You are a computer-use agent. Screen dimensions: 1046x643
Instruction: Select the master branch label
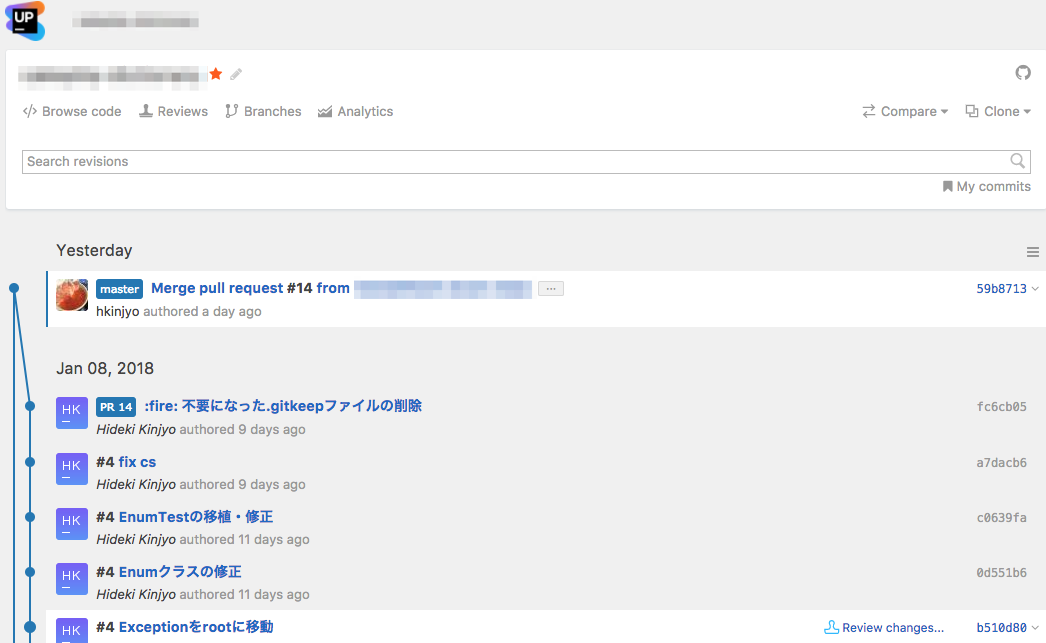[119, 289]
